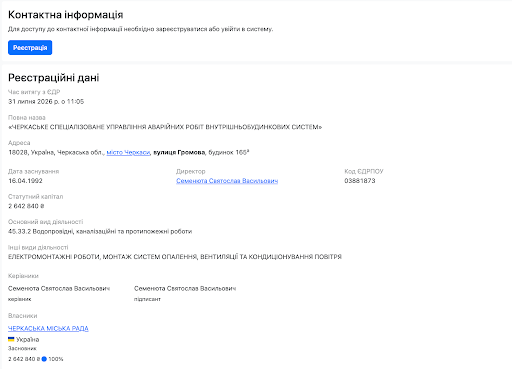Select the owner share 100% text
Viewport: 512px width, 369px height.
click(x=56, y=359)
